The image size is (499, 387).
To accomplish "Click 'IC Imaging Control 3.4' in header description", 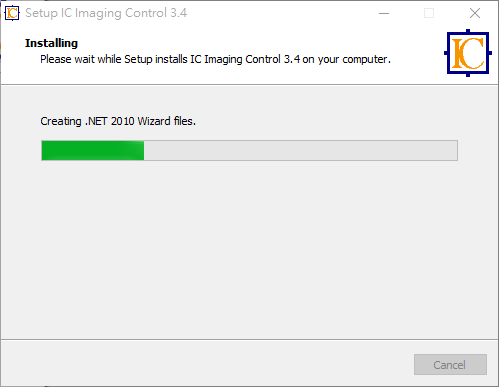I will coord(245,59).
